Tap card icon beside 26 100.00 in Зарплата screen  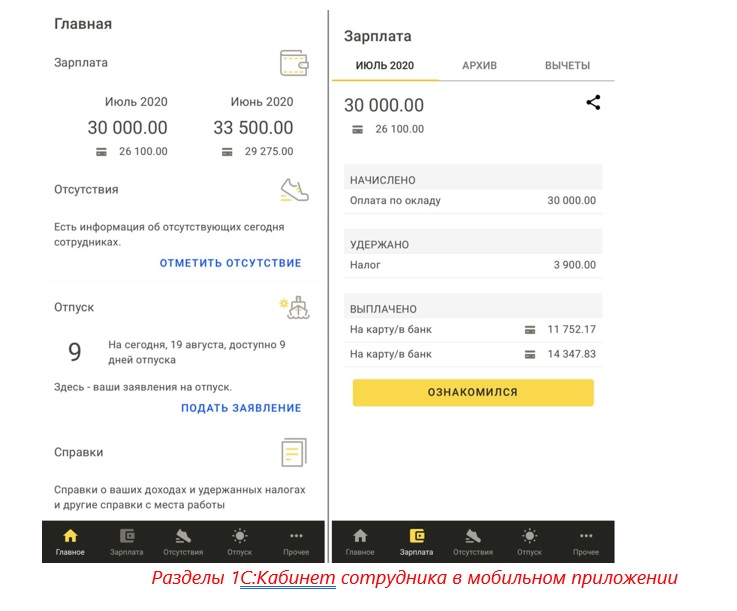(358, 129)
